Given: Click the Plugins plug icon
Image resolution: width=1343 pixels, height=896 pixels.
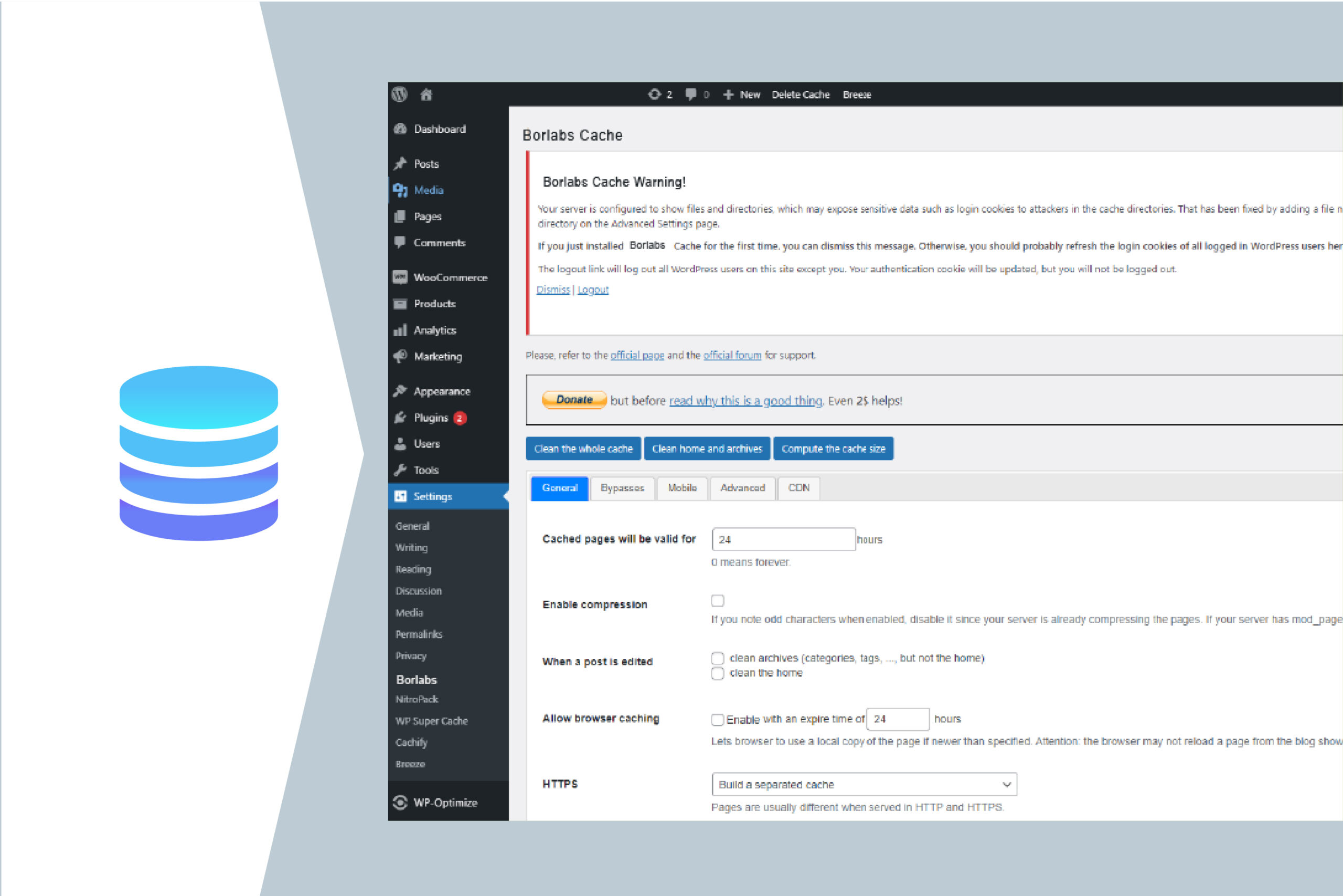Looking at the screenshot, I should (x=400, y=418).
